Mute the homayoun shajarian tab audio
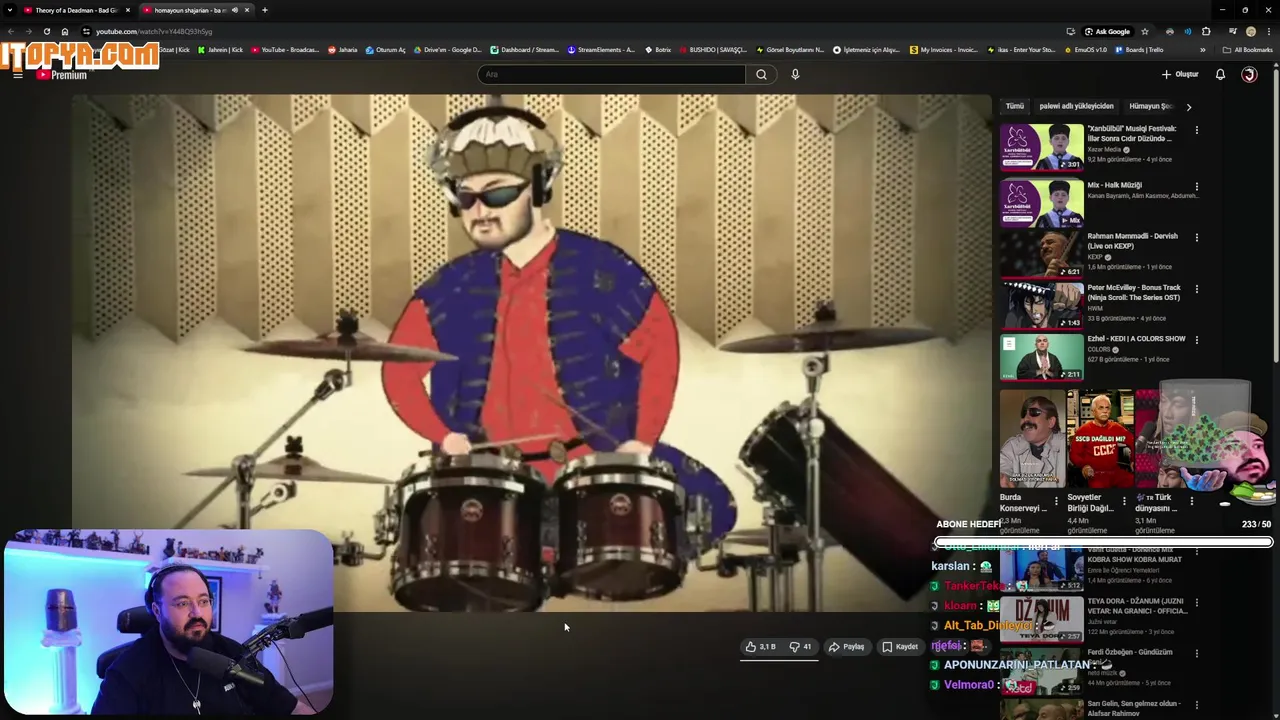The width and height of the screenshot is (1280, 720). [235, 10]
